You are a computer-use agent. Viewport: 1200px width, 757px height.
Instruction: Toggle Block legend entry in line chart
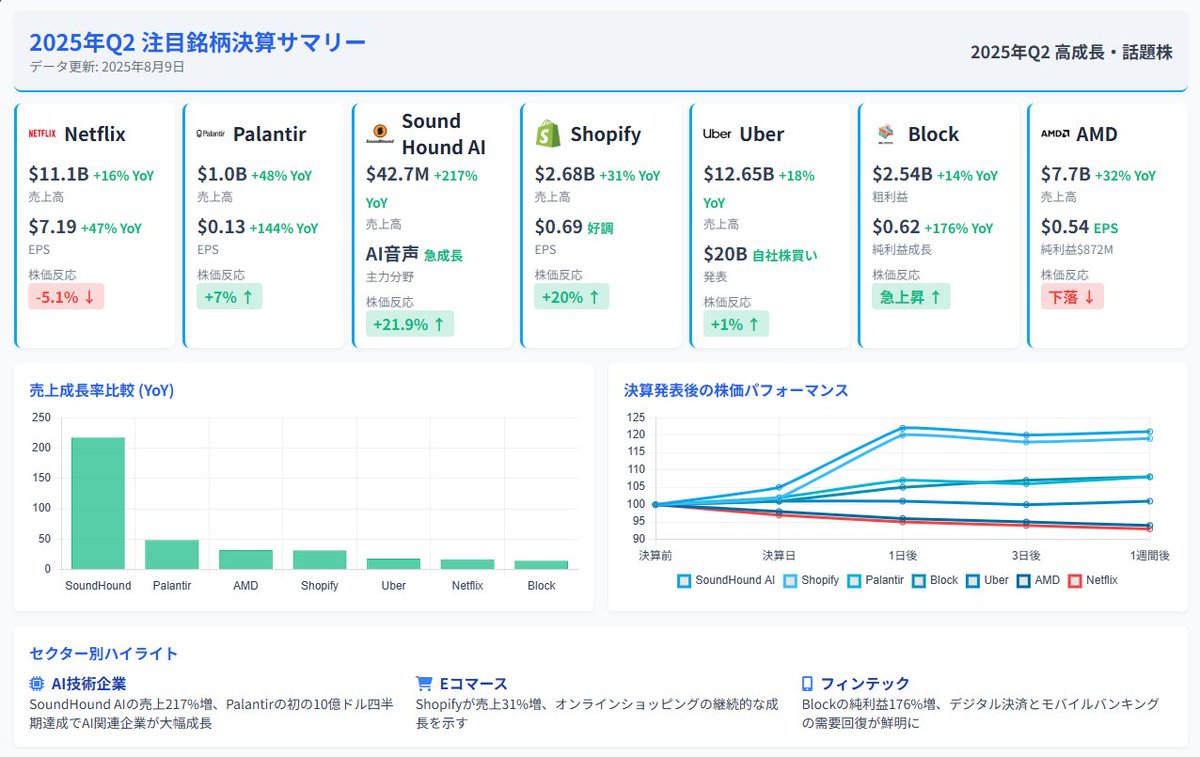pos(935,580)
